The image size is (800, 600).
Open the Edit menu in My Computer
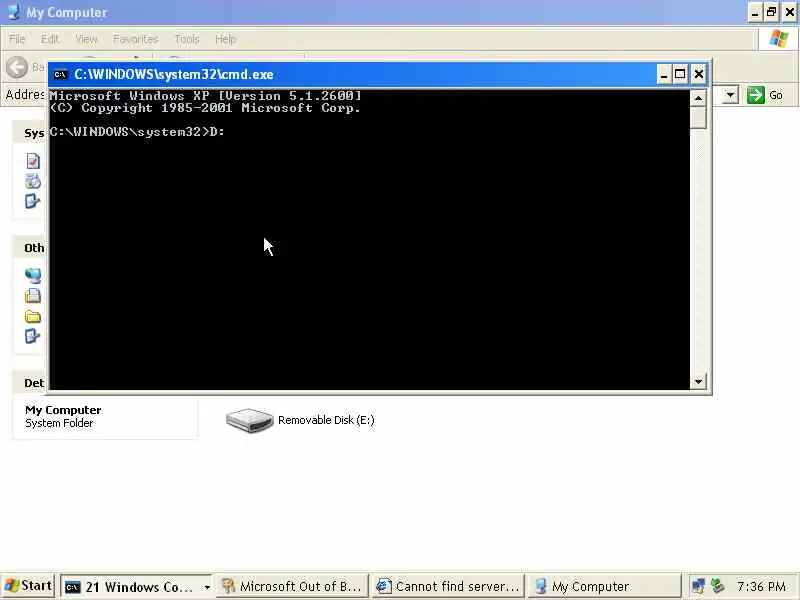pos(49,39)
